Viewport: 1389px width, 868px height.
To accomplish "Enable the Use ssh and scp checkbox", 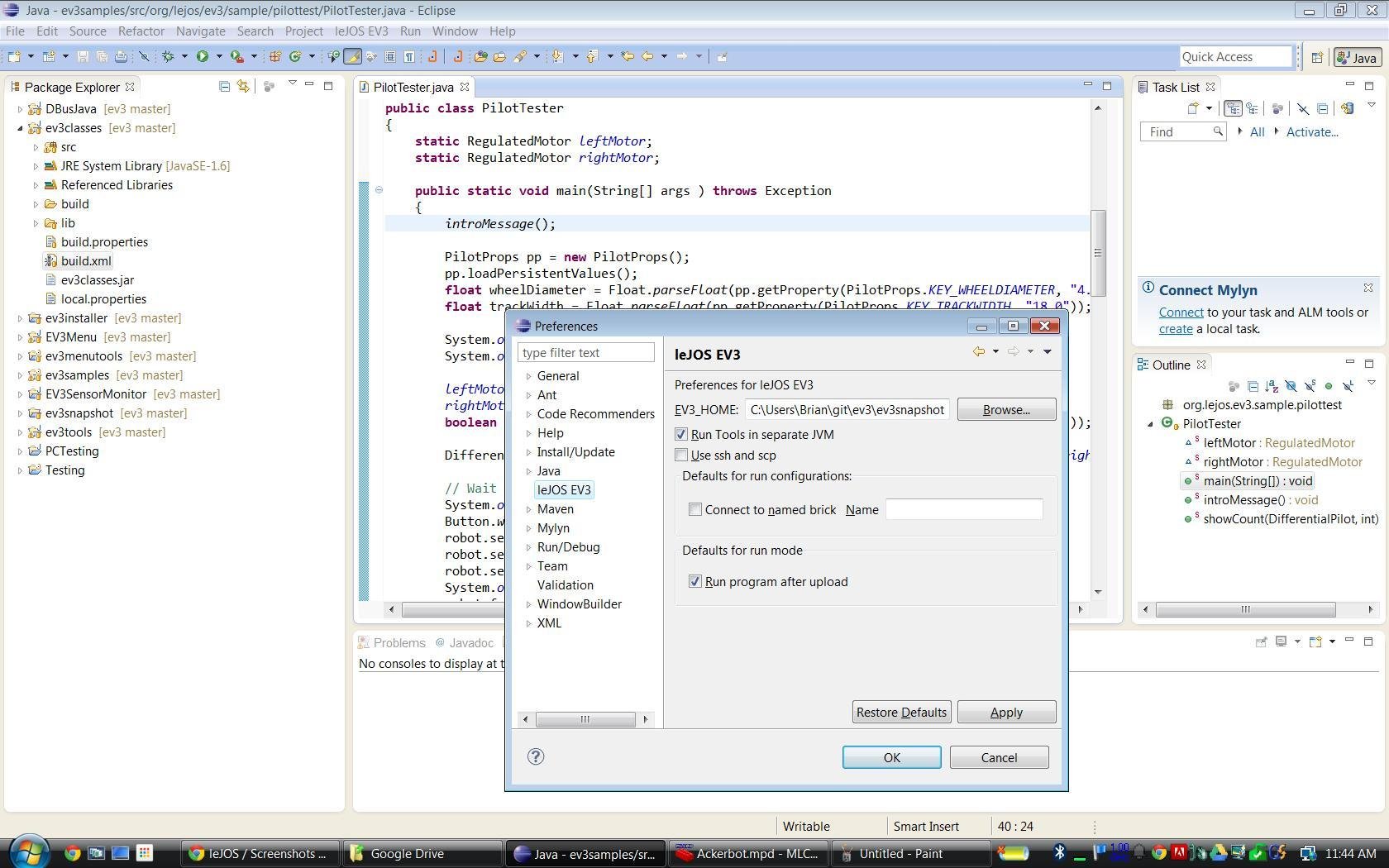I will pyautogui.click(x=681, y=455).
